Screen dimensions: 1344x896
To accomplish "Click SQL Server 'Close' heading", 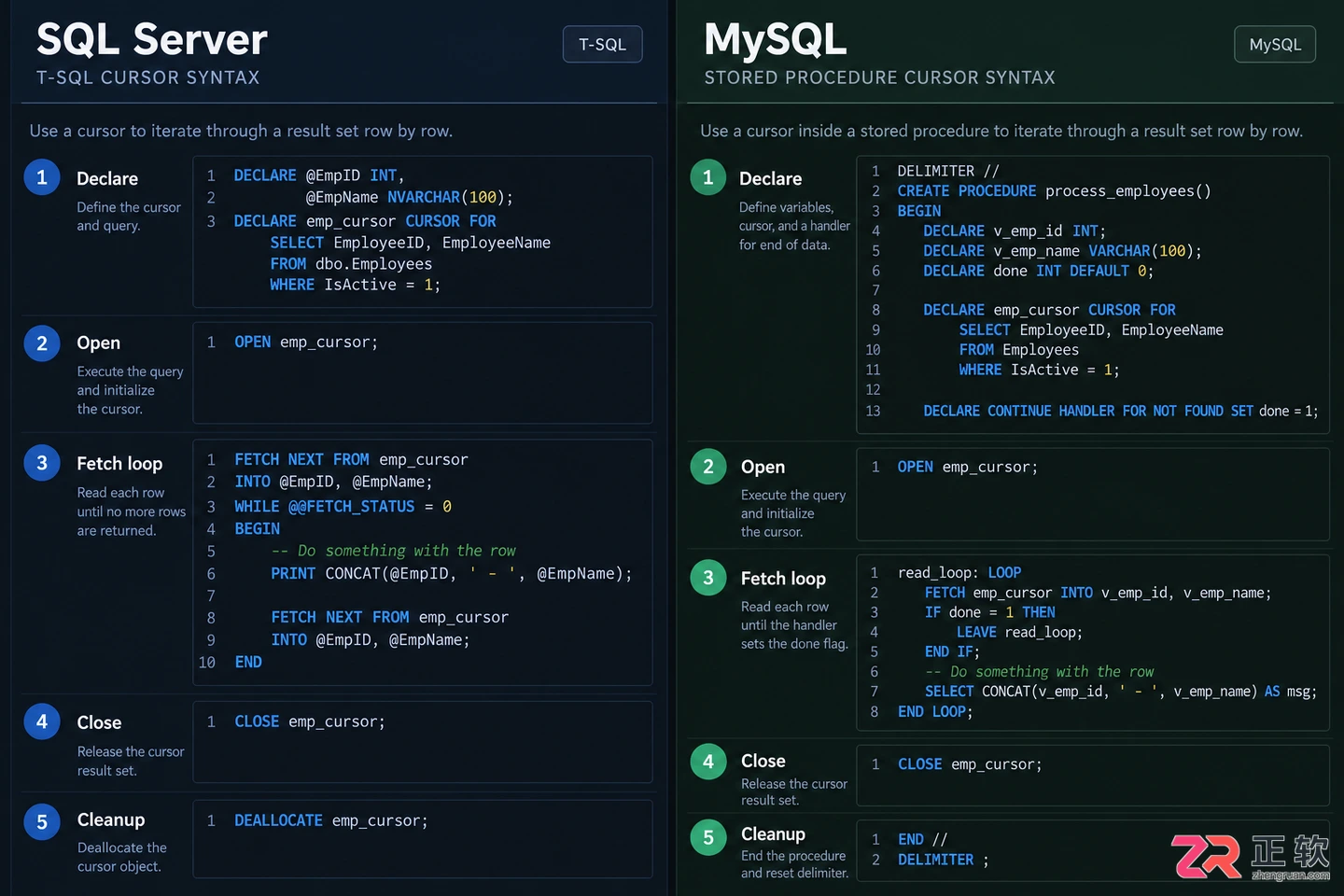I will click(99, 722).
